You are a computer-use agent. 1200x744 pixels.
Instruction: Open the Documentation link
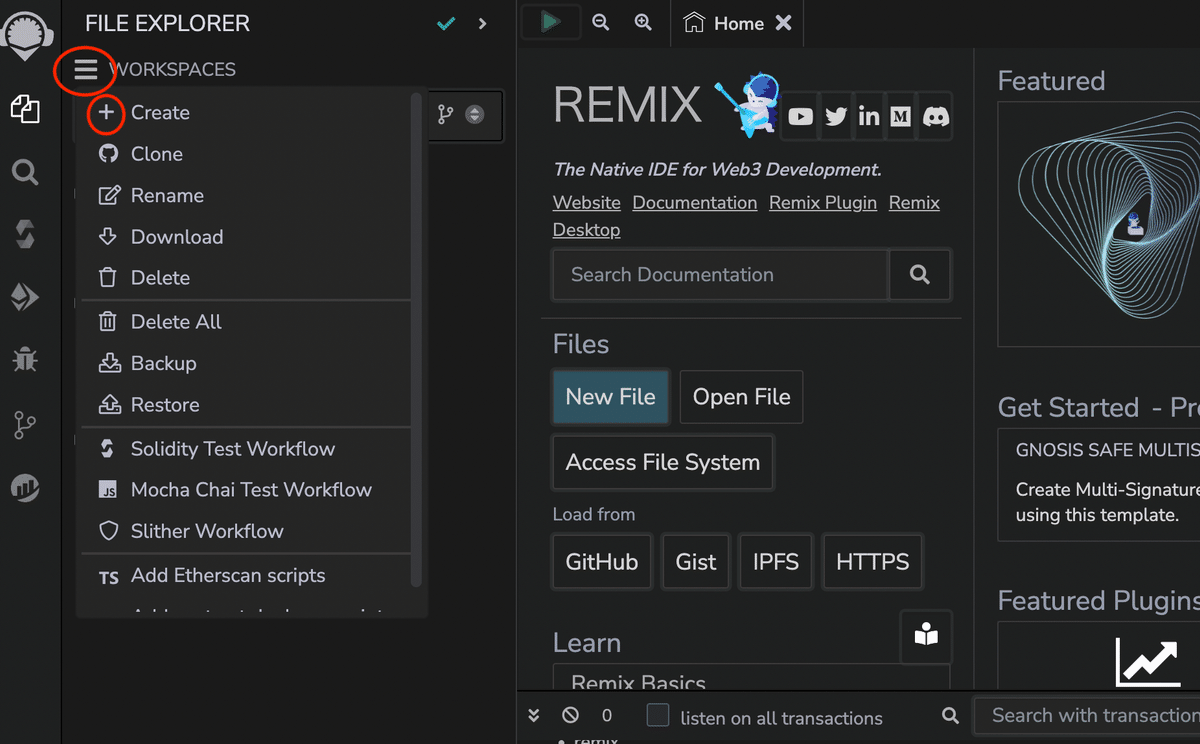tap(695, 203)
